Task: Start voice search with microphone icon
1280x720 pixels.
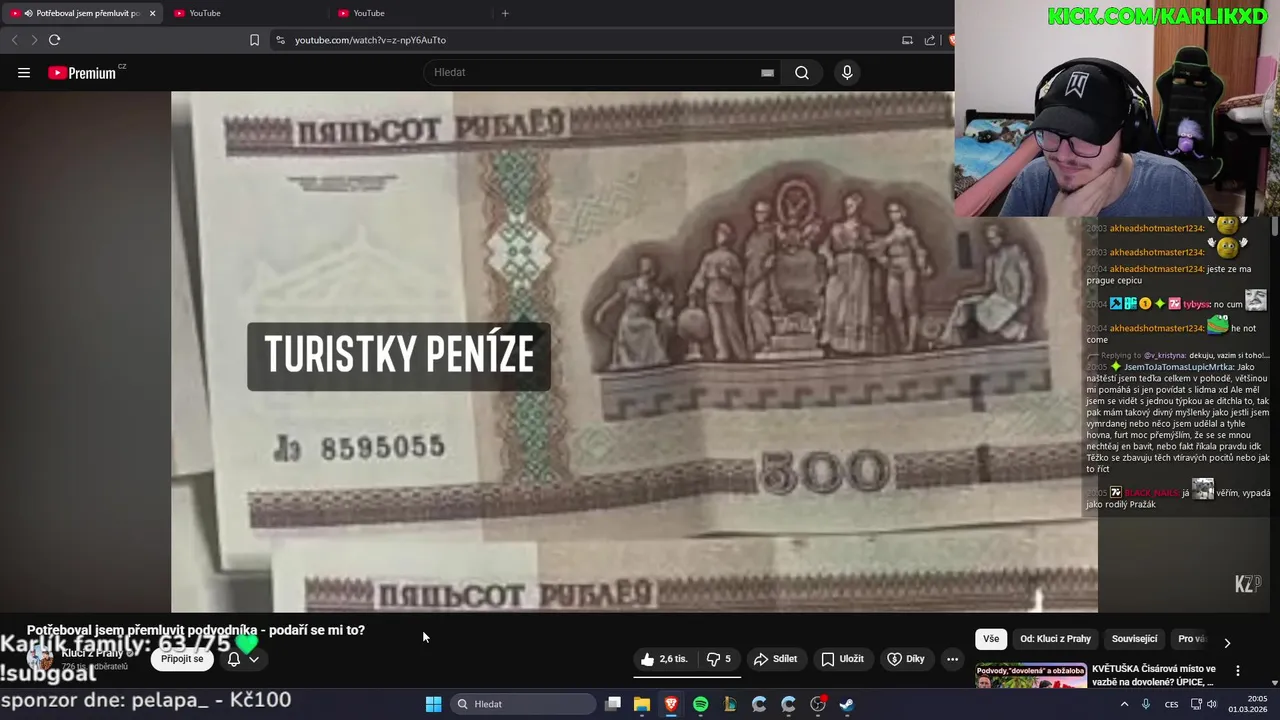Action: point(847,72)
